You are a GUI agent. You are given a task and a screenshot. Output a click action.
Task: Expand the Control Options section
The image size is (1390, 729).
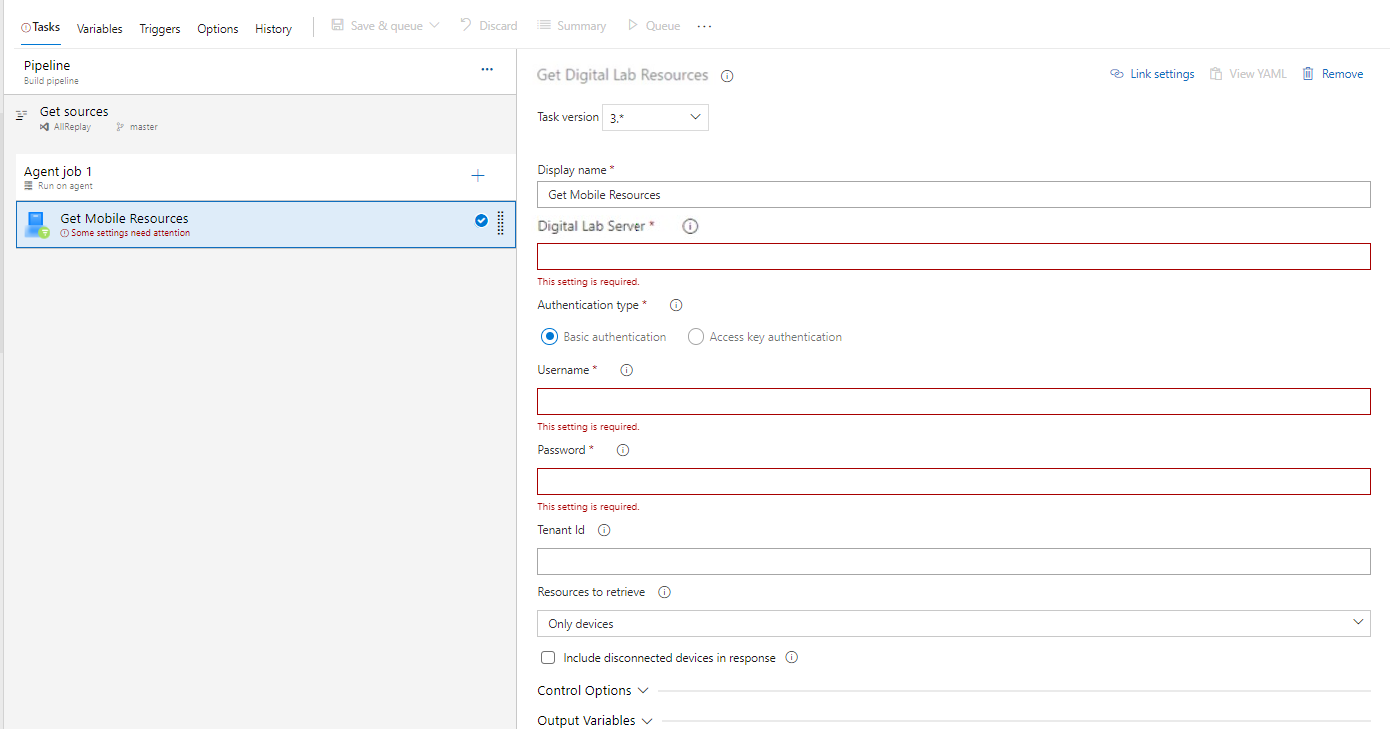[593, 691]
